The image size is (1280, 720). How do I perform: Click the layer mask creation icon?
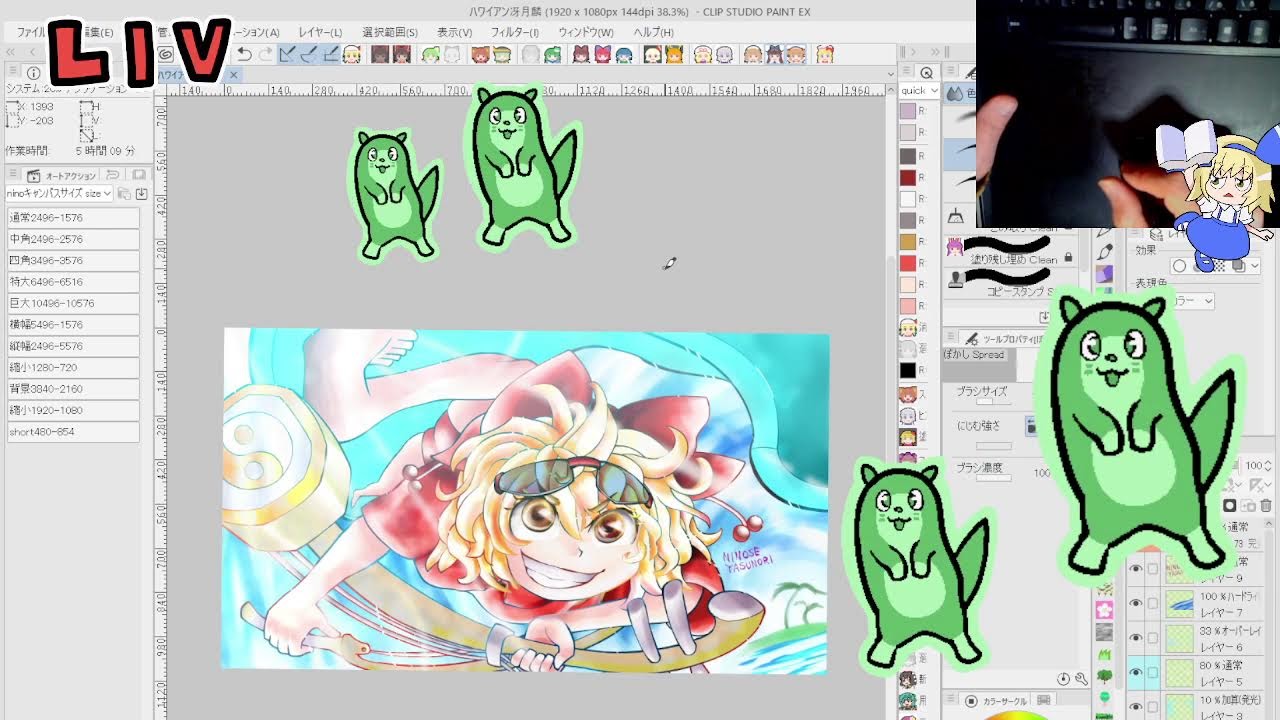point(1230,506)
